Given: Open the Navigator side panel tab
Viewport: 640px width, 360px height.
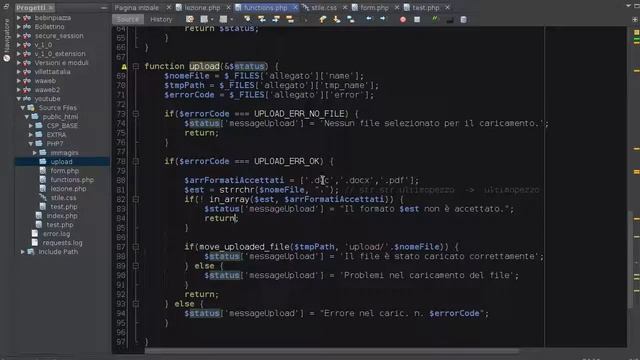Looking at the screenshot, I should coord(7,41).
